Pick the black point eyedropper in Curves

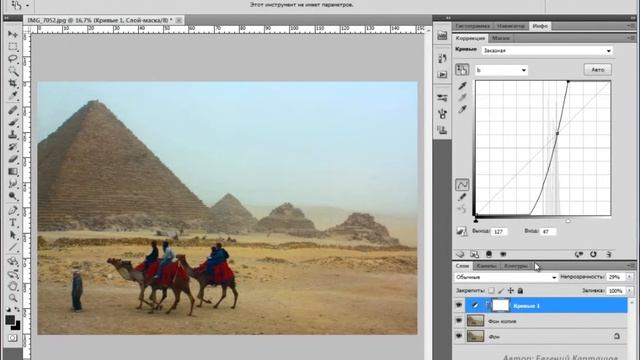(x=462, y=86)
